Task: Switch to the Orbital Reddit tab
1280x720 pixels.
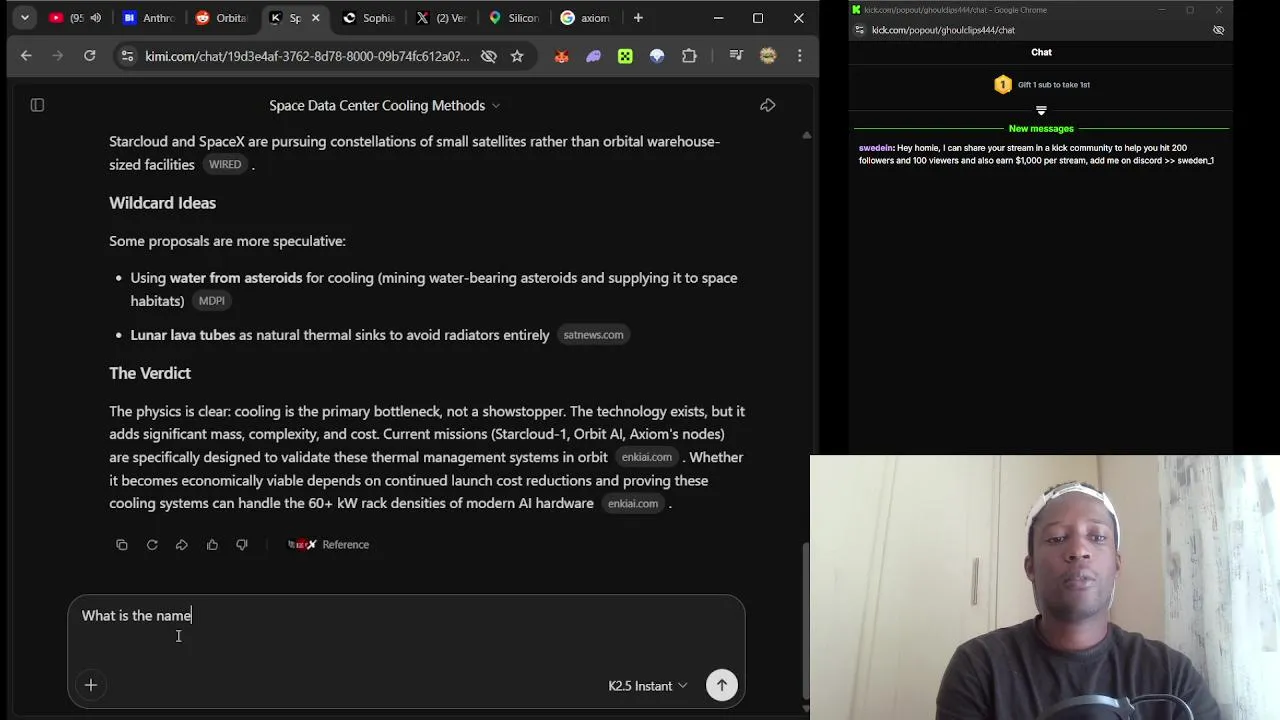Action: 222,17
